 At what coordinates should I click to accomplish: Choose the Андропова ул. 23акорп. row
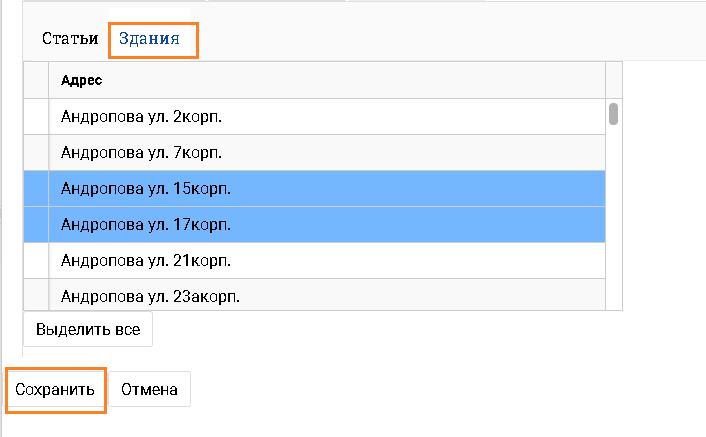pyautogui.click(x=325, y=295)
